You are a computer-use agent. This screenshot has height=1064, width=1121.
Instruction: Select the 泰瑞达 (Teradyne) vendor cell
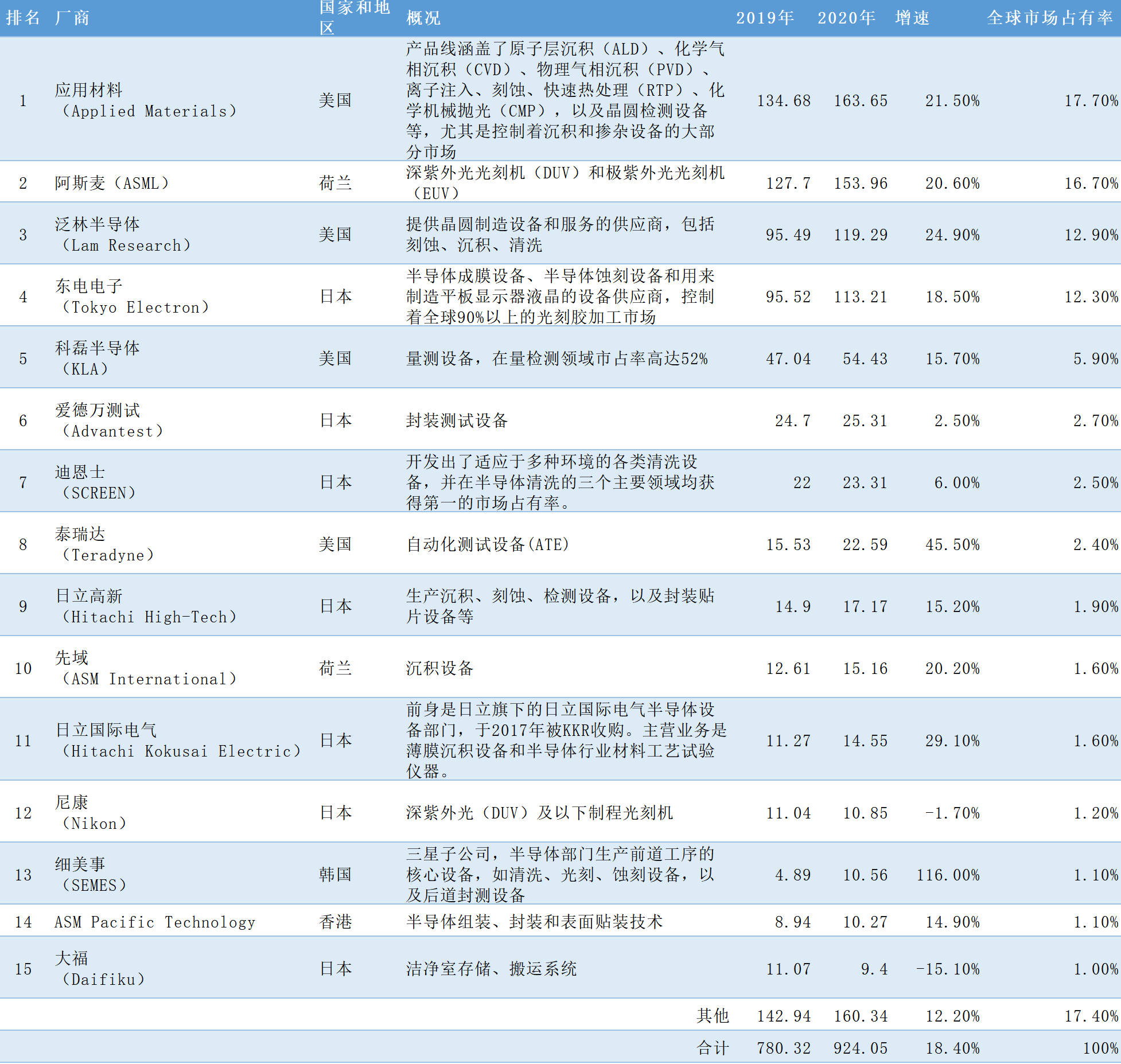pyautogui.click(x=105, y=544)
